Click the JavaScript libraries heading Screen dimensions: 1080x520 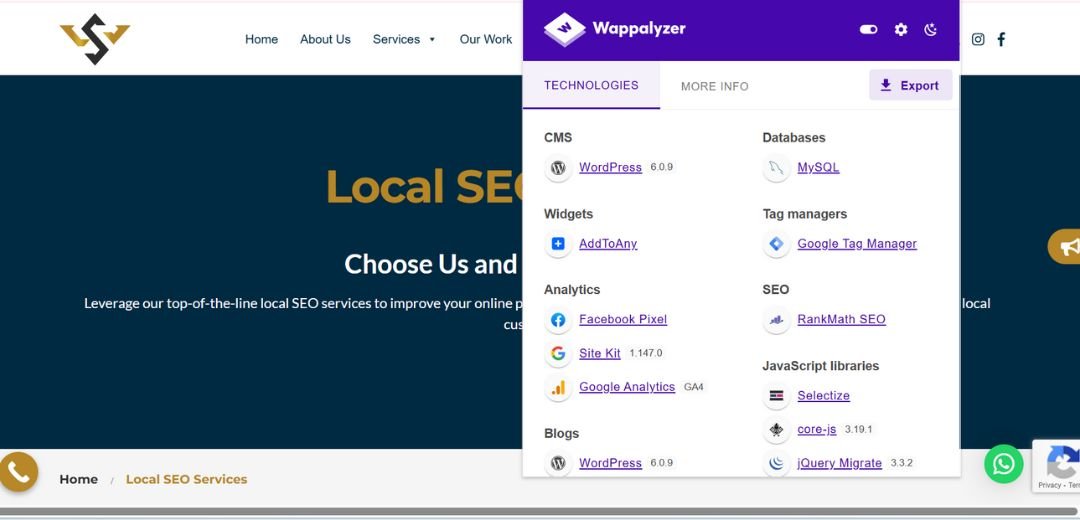pos(820,366)
